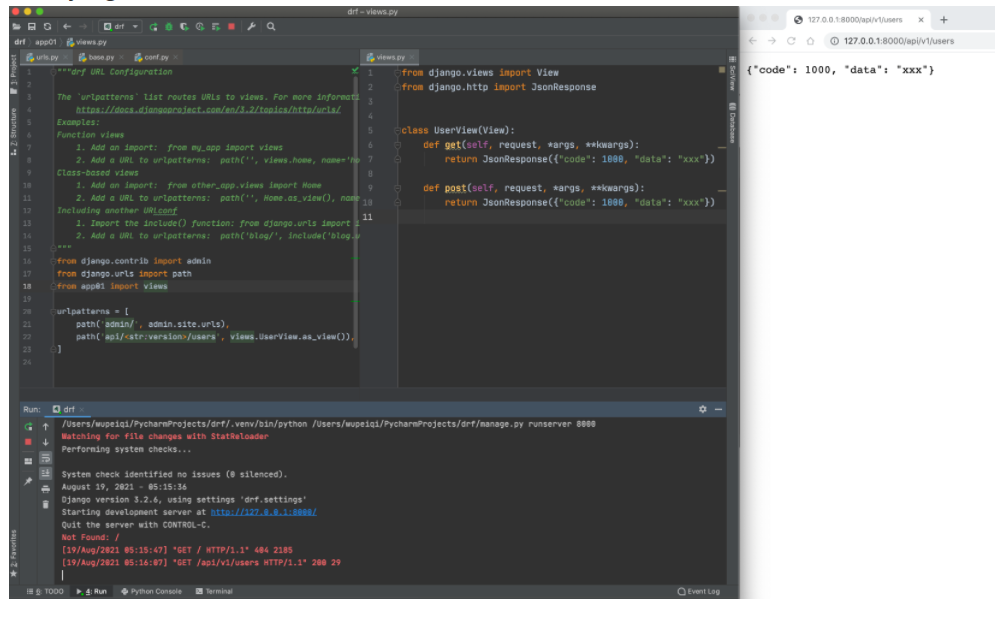Click the Synchronize reload icon in toolbar
This screenshot has height=618, width=995.
(x=47, y=27)
